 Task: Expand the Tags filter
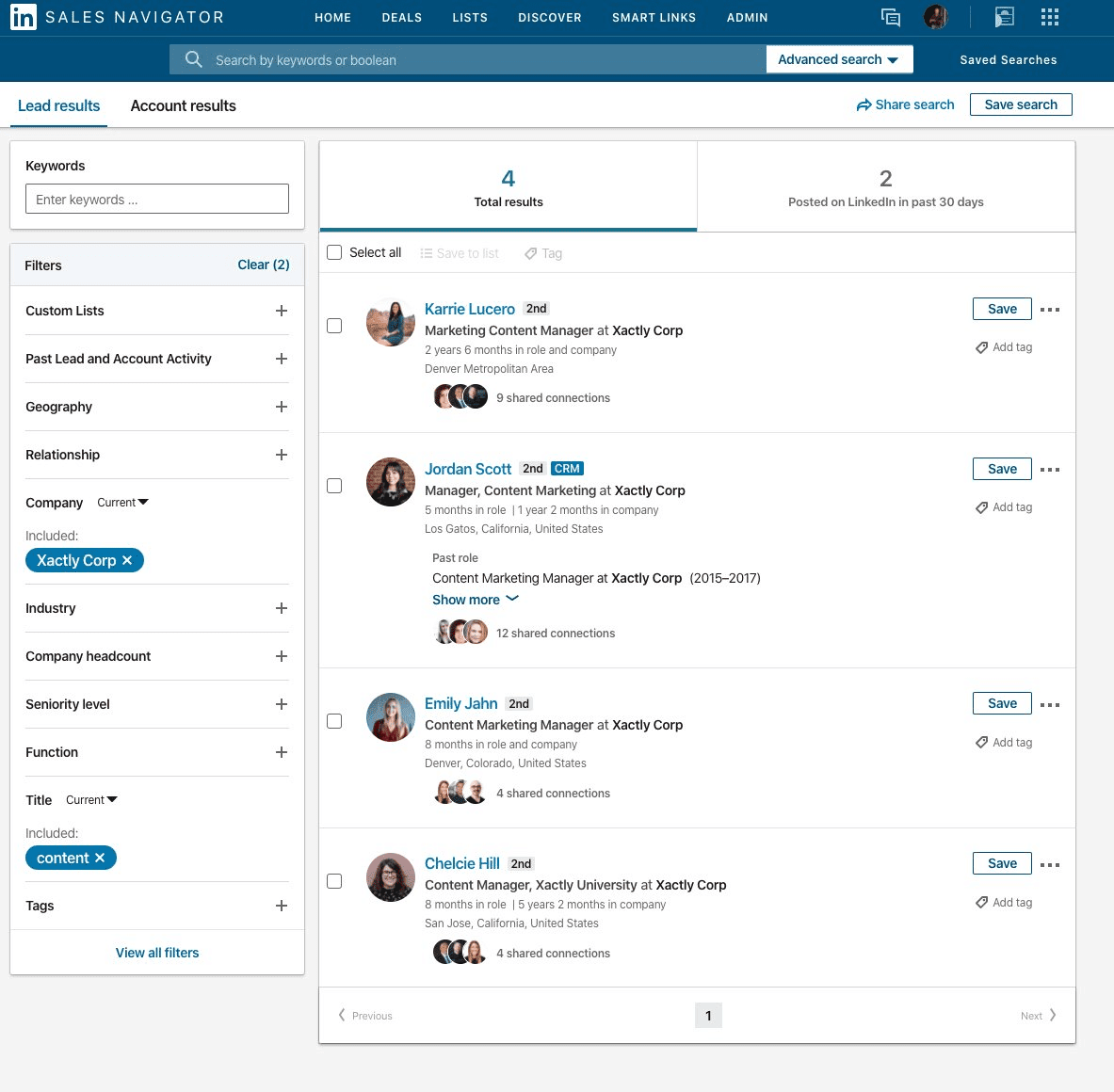[x=282, y=906]
